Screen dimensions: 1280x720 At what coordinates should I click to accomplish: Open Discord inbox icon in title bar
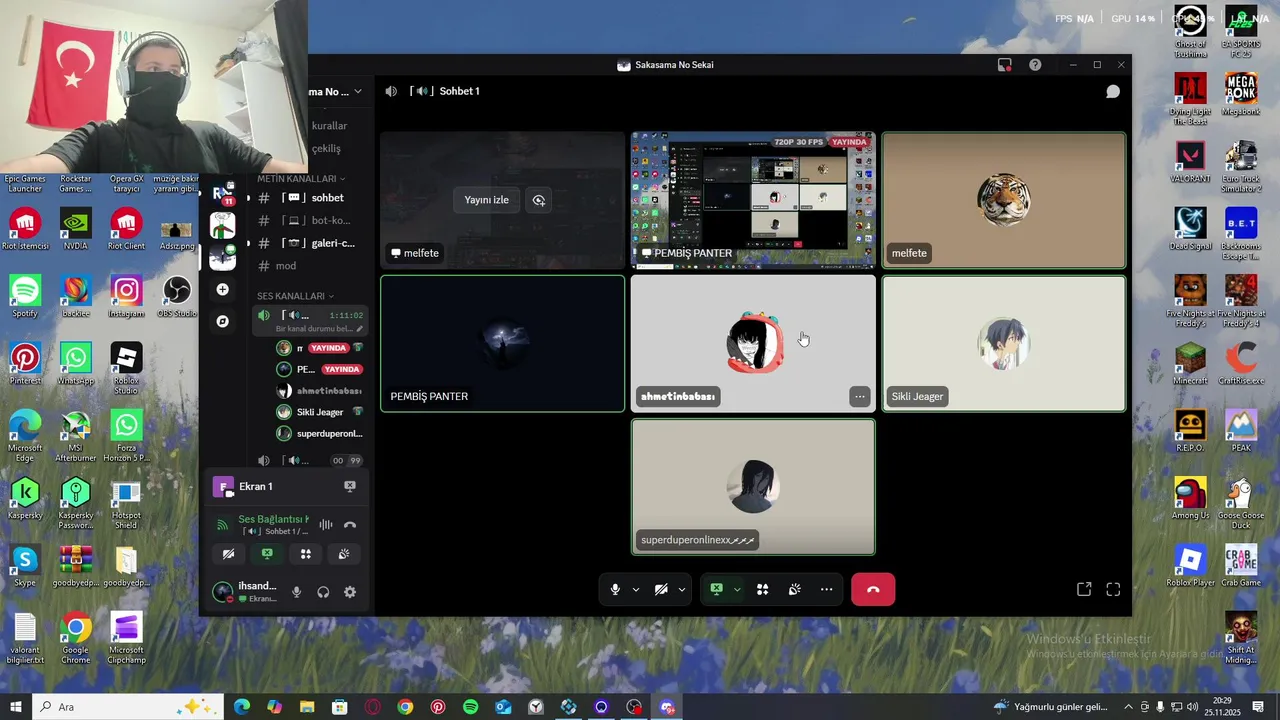(x=1004, y=65)
